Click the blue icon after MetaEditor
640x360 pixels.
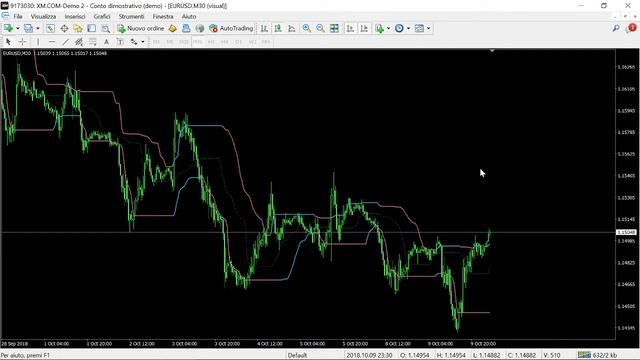[x=186, y=28]
